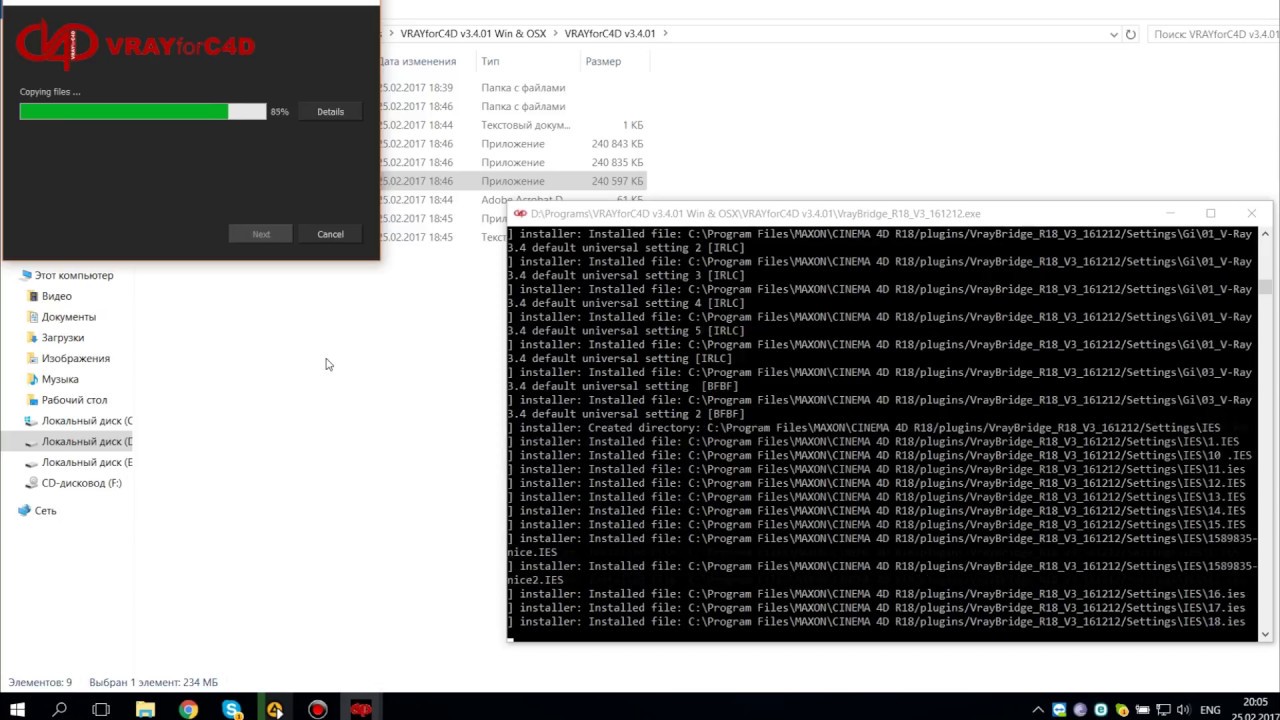Image resolution: width=1280 pixels, height=720 pixels.
Task: Select the 240 835 КБ application row
Action: tap(513, 162)
